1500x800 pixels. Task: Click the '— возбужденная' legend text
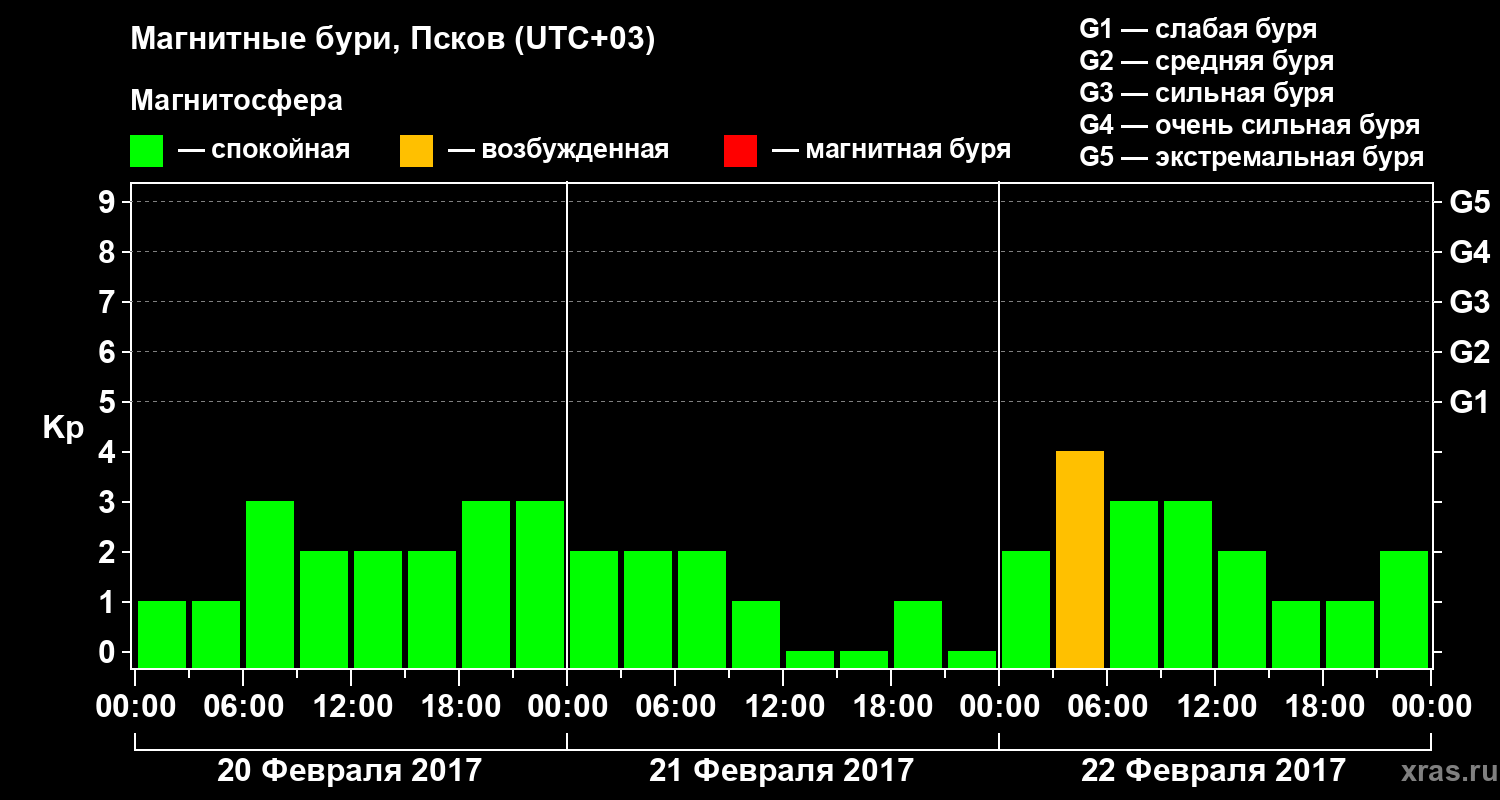tap(558, 150)
